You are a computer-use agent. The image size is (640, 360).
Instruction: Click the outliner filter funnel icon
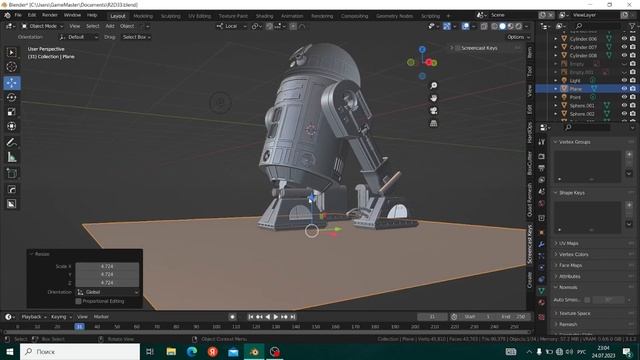click(633, 26)
